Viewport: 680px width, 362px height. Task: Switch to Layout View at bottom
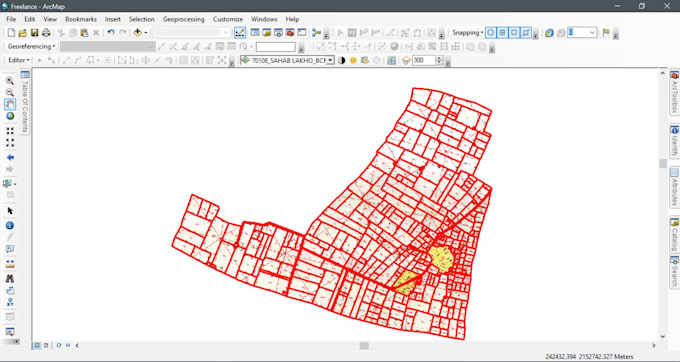(46, 346)
